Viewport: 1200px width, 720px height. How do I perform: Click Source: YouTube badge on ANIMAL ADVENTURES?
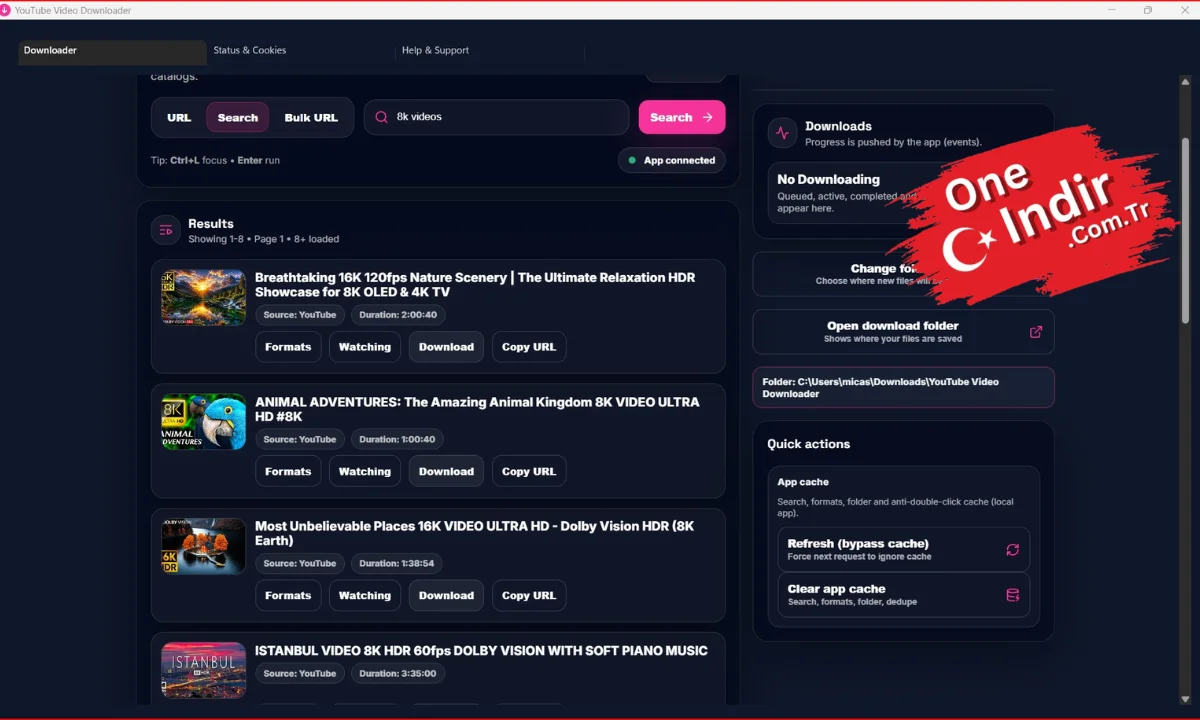(300, 439)
